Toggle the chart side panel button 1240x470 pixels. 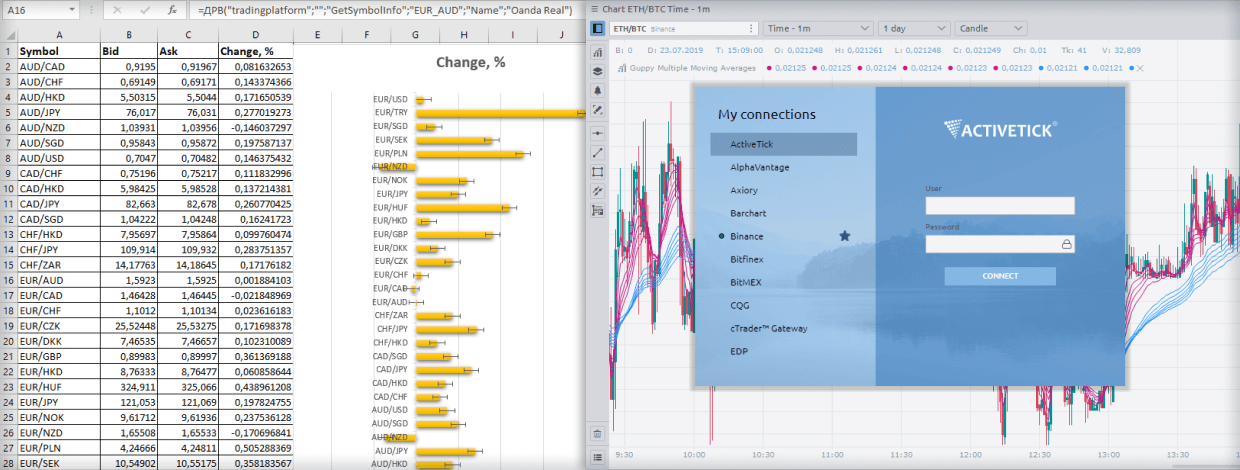[597, 28]
